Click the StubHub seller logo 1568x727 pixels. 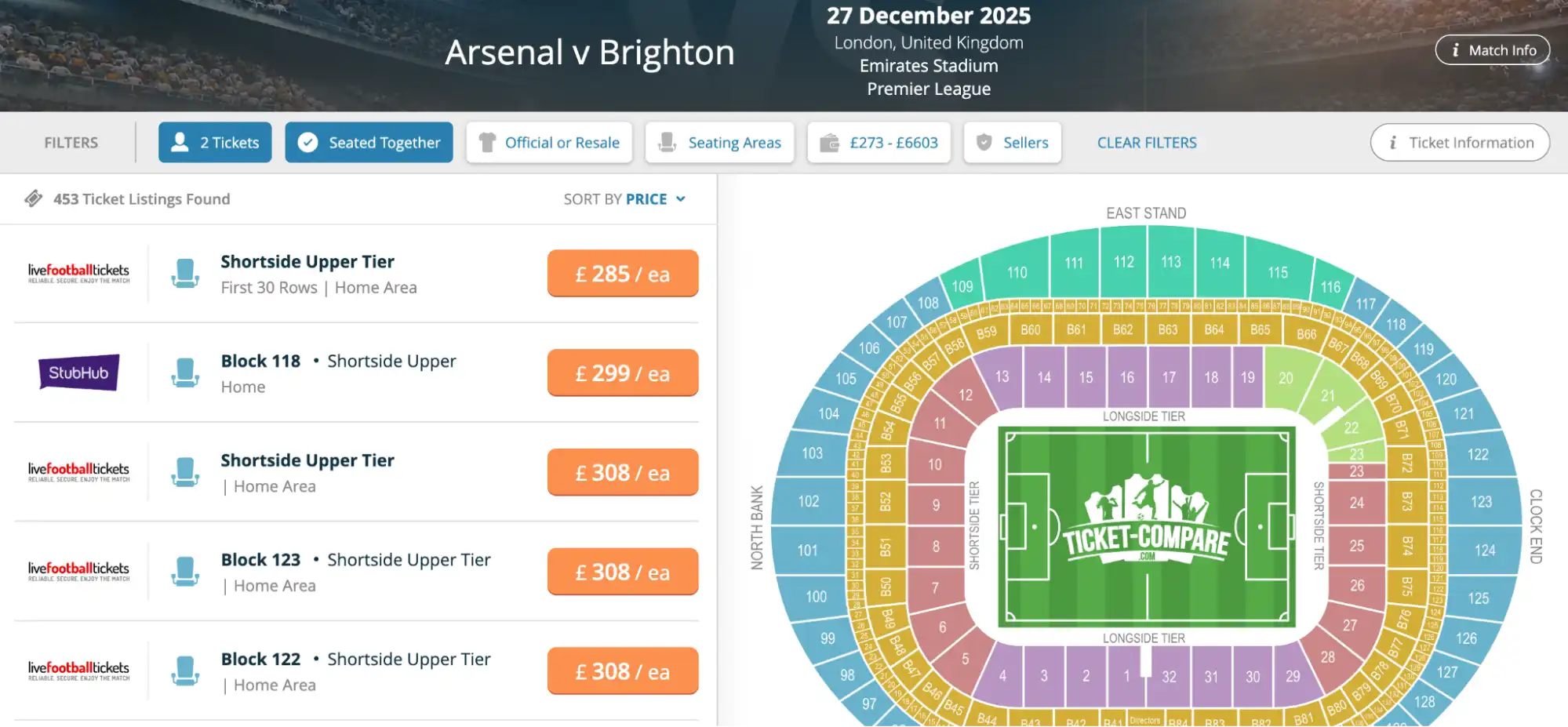point(78,373)
